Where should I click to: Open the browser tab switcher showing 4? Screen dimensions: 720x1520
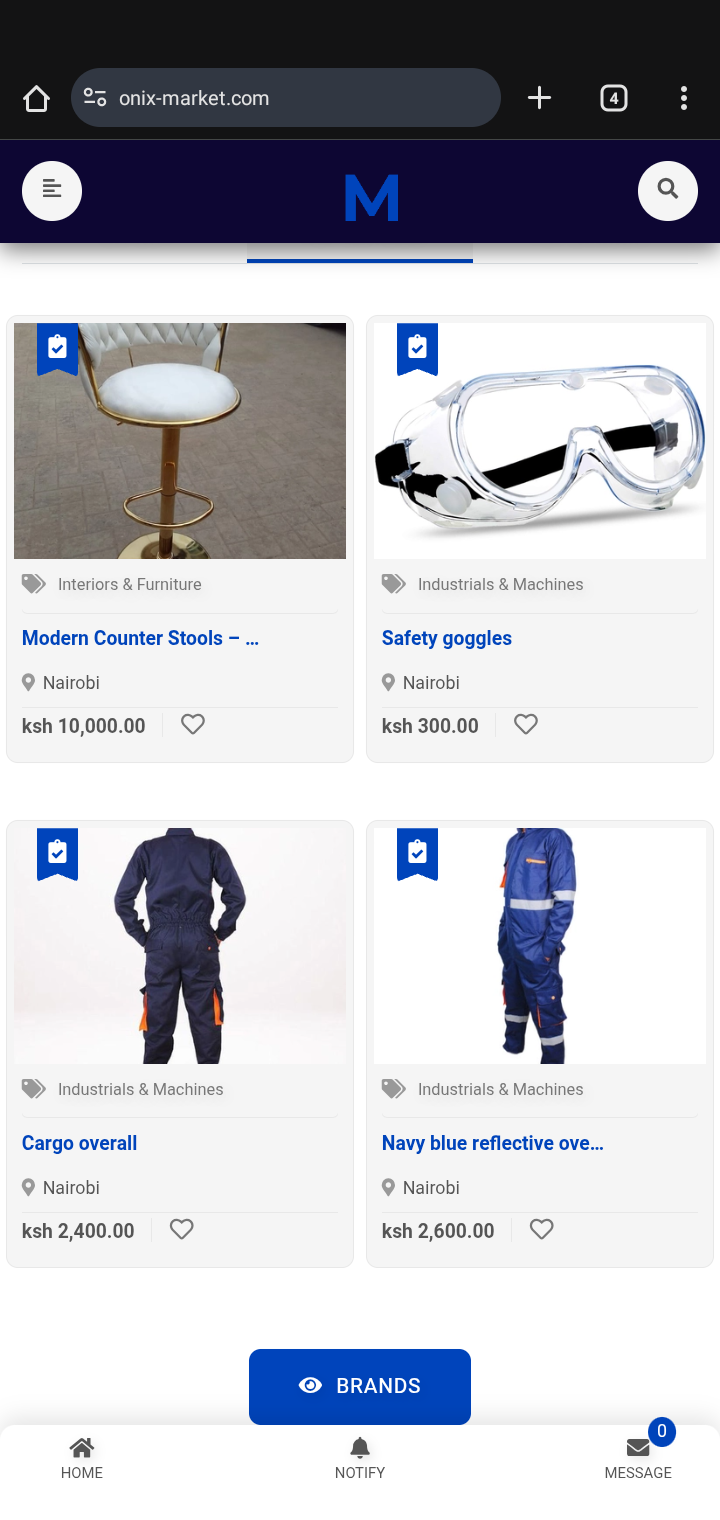[x=614, y=98]
